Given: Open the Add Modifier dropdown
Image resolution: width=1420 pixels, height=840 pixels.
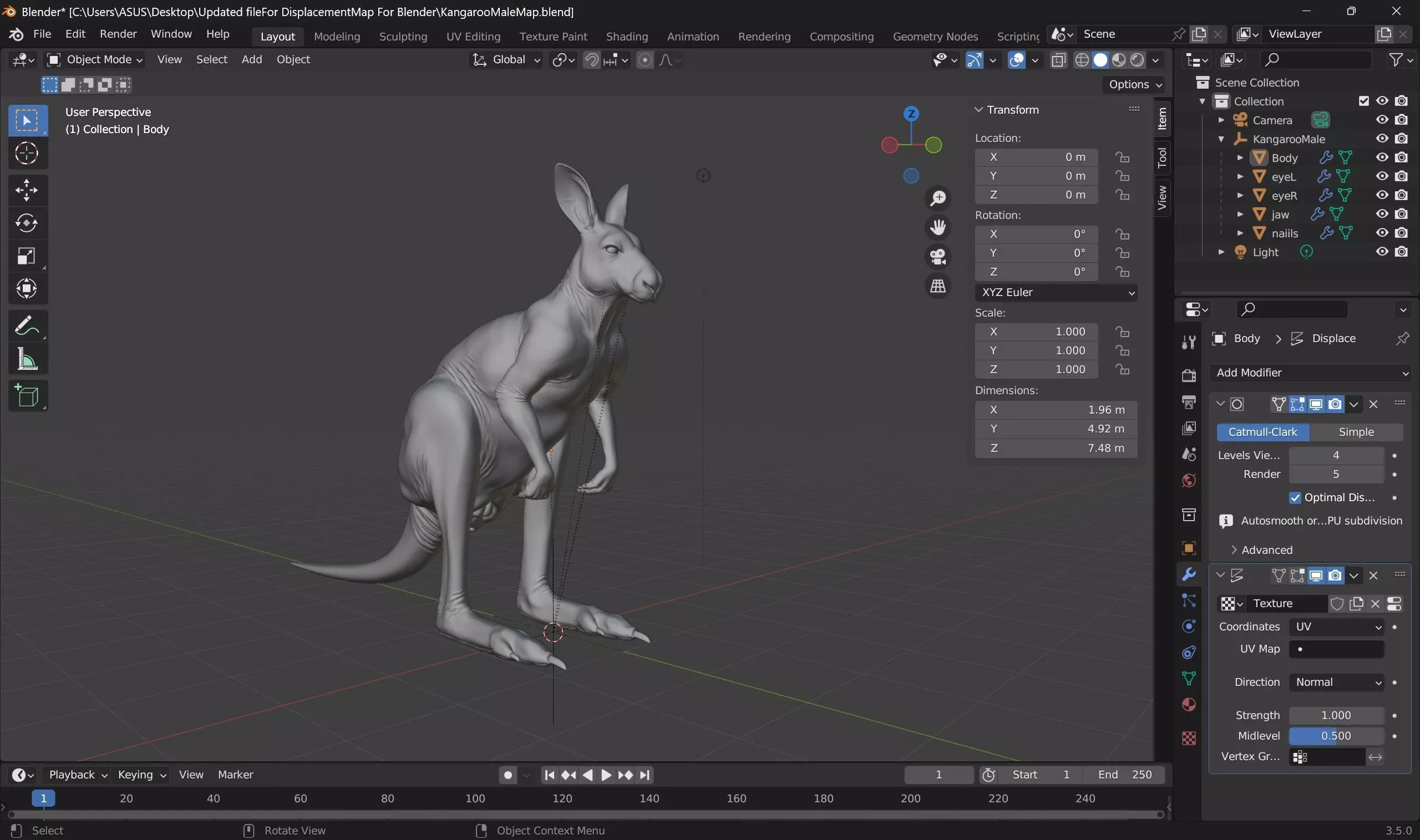Looking at the screenshot, I should (x=1311, y=373).
